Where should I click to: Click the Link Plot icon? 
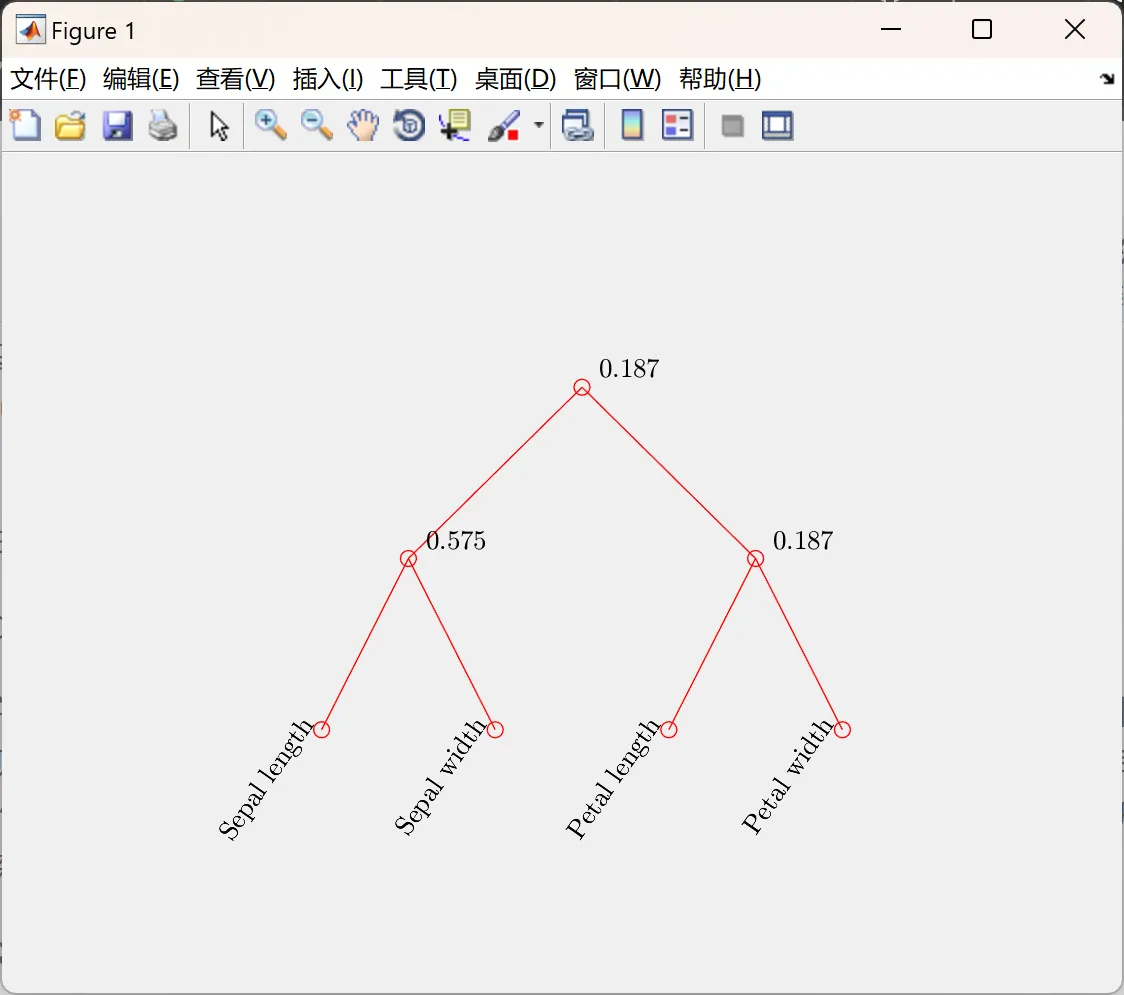pyautogui.click(x=578, y=125)
